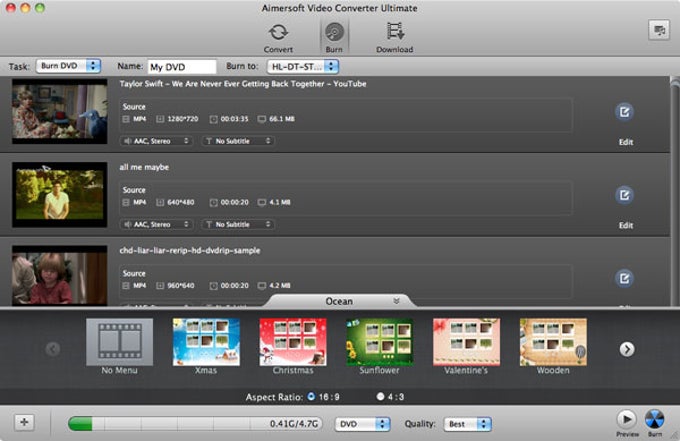
Task: Select the 4:3 aspect ratio
Action: (380, 396)
